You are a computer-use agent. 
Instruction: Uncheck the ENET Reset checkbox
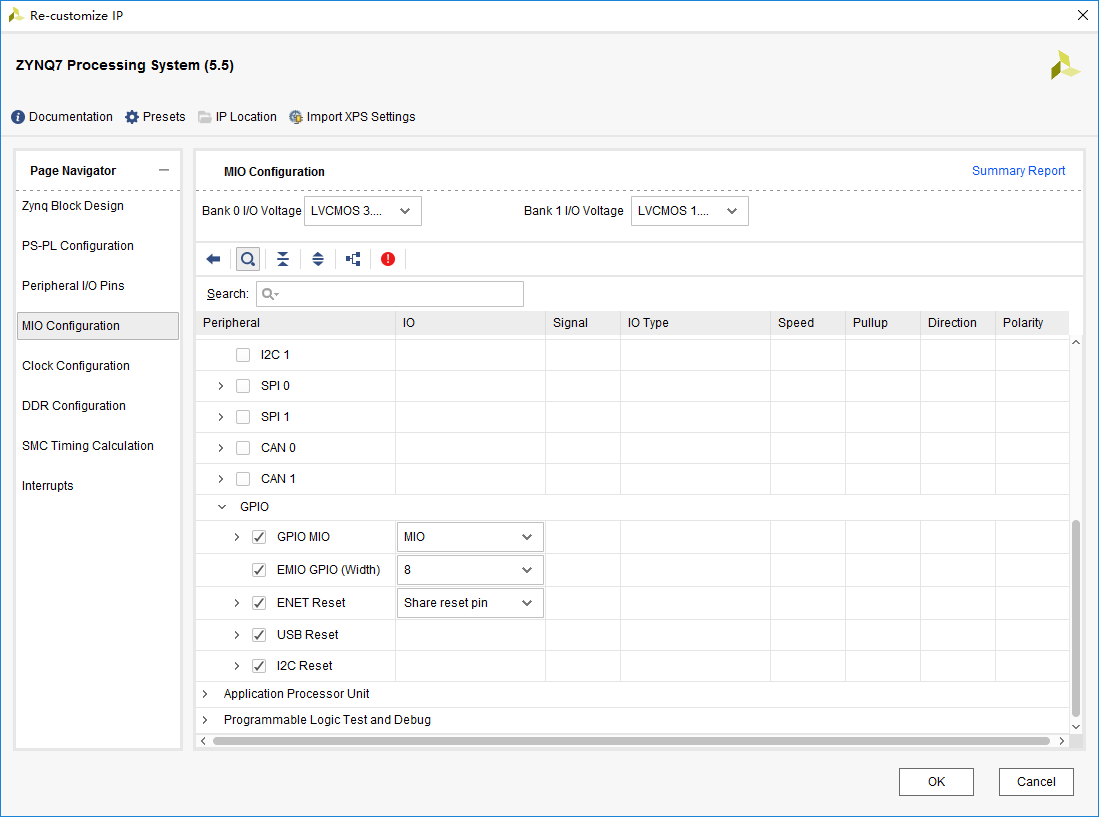pyautogui.click(x=259, y=603)
